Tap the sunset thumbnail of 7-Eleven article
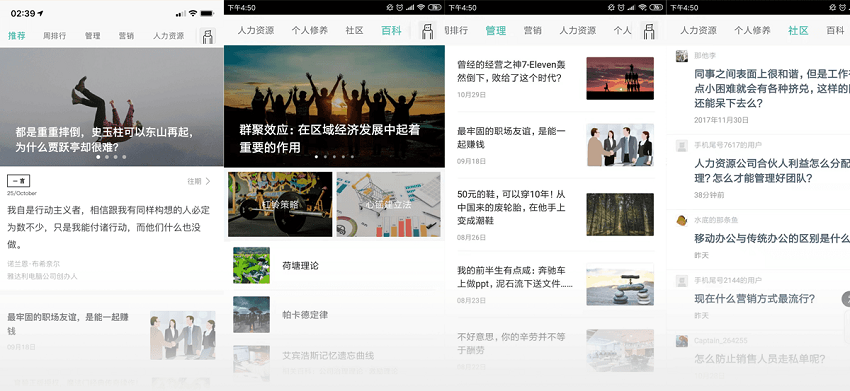 pyautogui.click(x=620, y=78)
